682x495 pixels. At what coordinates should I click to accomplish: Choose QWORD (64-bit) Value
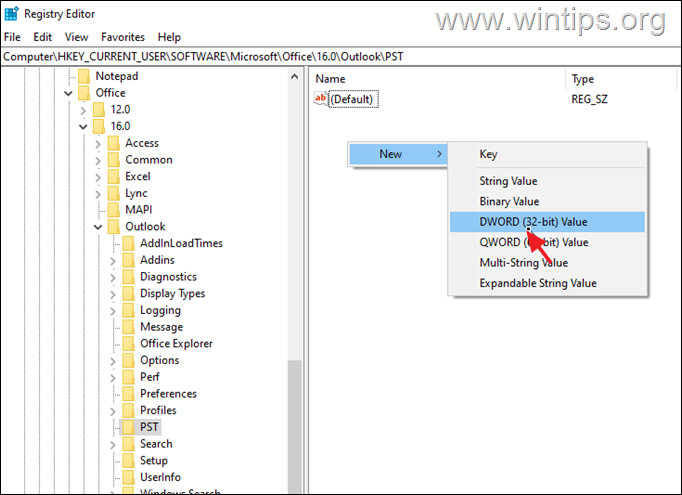pos(547,242)
